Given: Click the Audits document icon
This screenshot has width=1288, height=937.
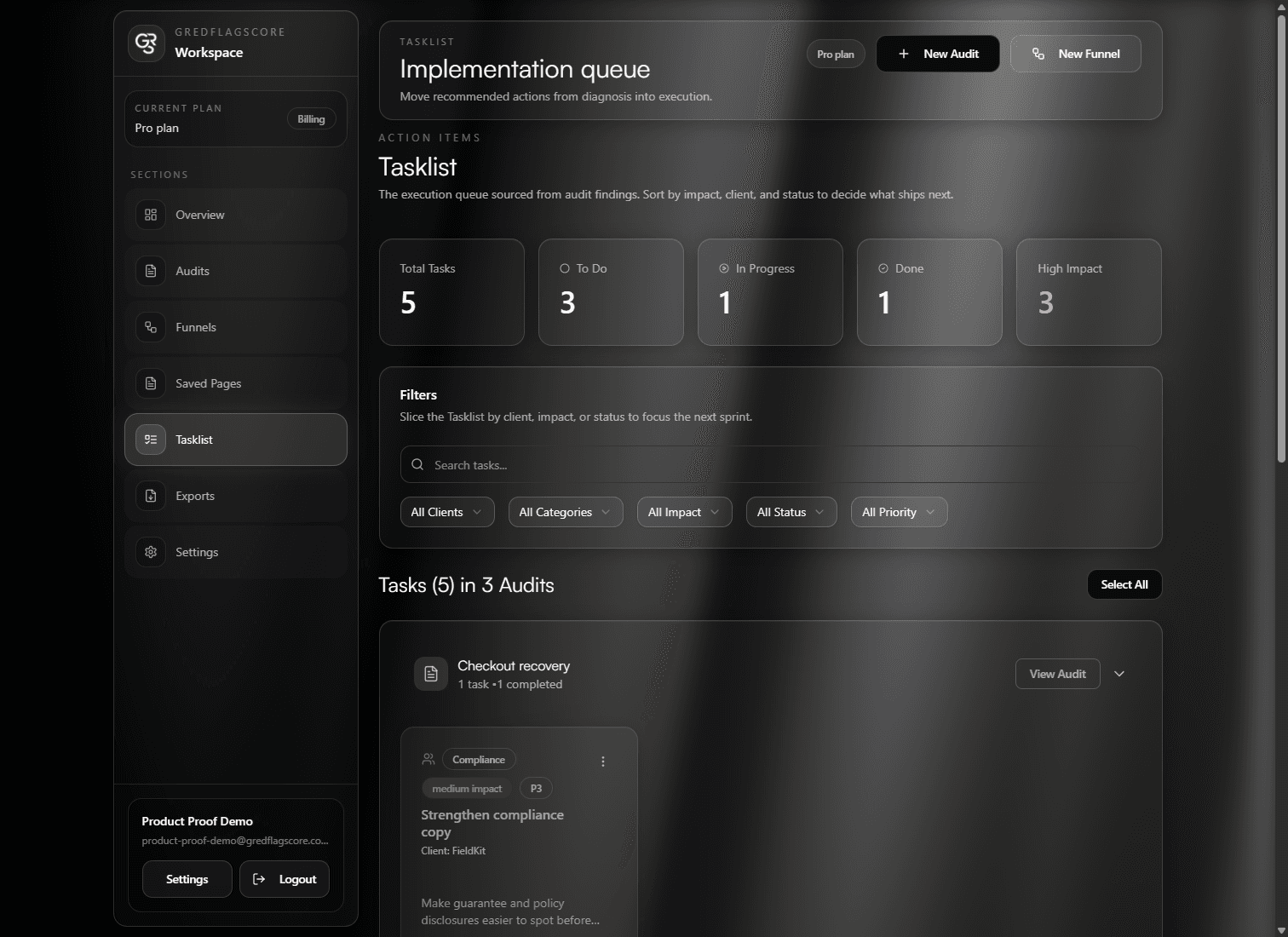Looking at the screenshot, I should coord(151,271).
